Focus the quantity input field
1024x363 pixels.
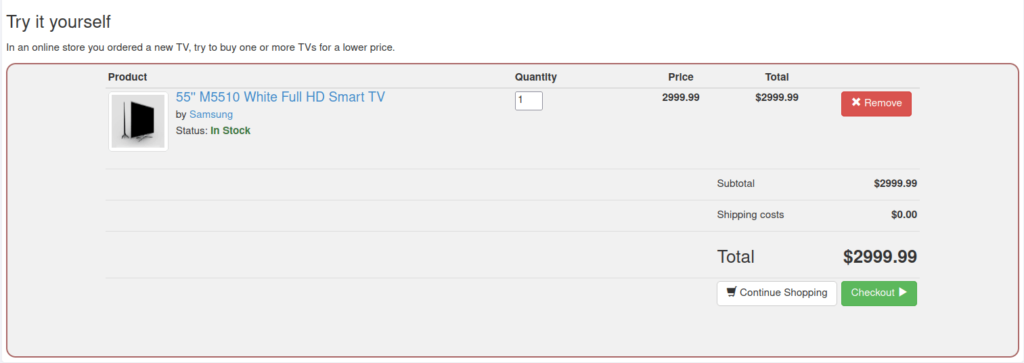coord(528,101)
